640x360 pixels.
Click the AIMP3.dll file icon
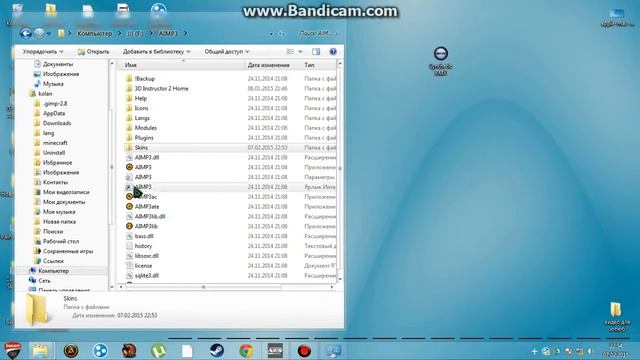point(129,158)
